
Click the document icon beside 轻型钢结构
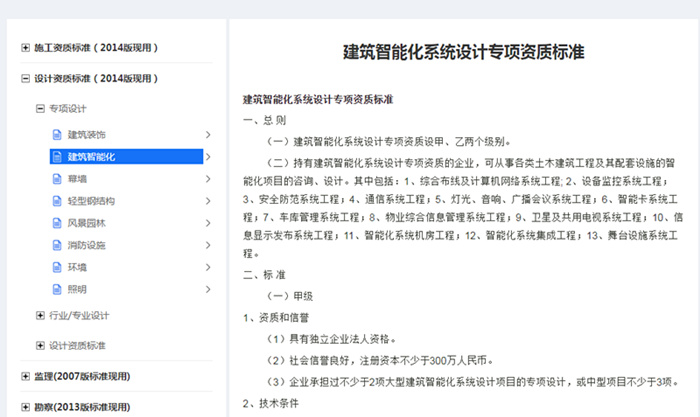click(x=57, y=201)
